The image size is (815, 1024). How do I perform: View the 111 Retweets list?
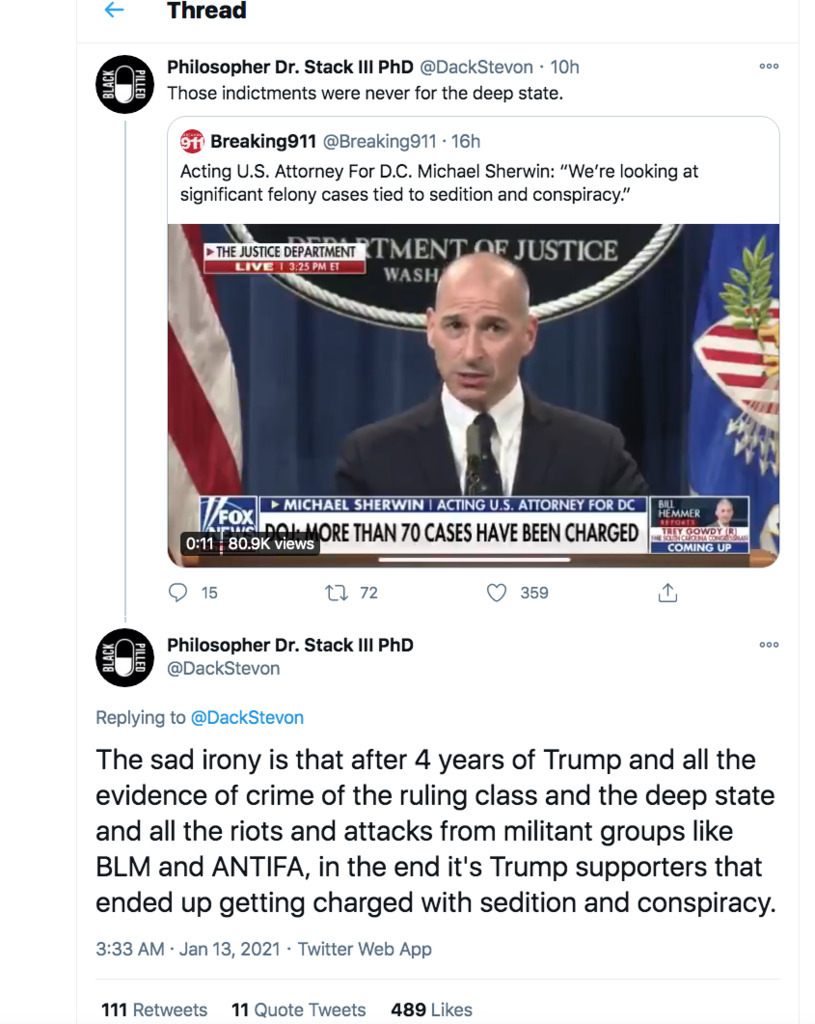[154, 1009]
